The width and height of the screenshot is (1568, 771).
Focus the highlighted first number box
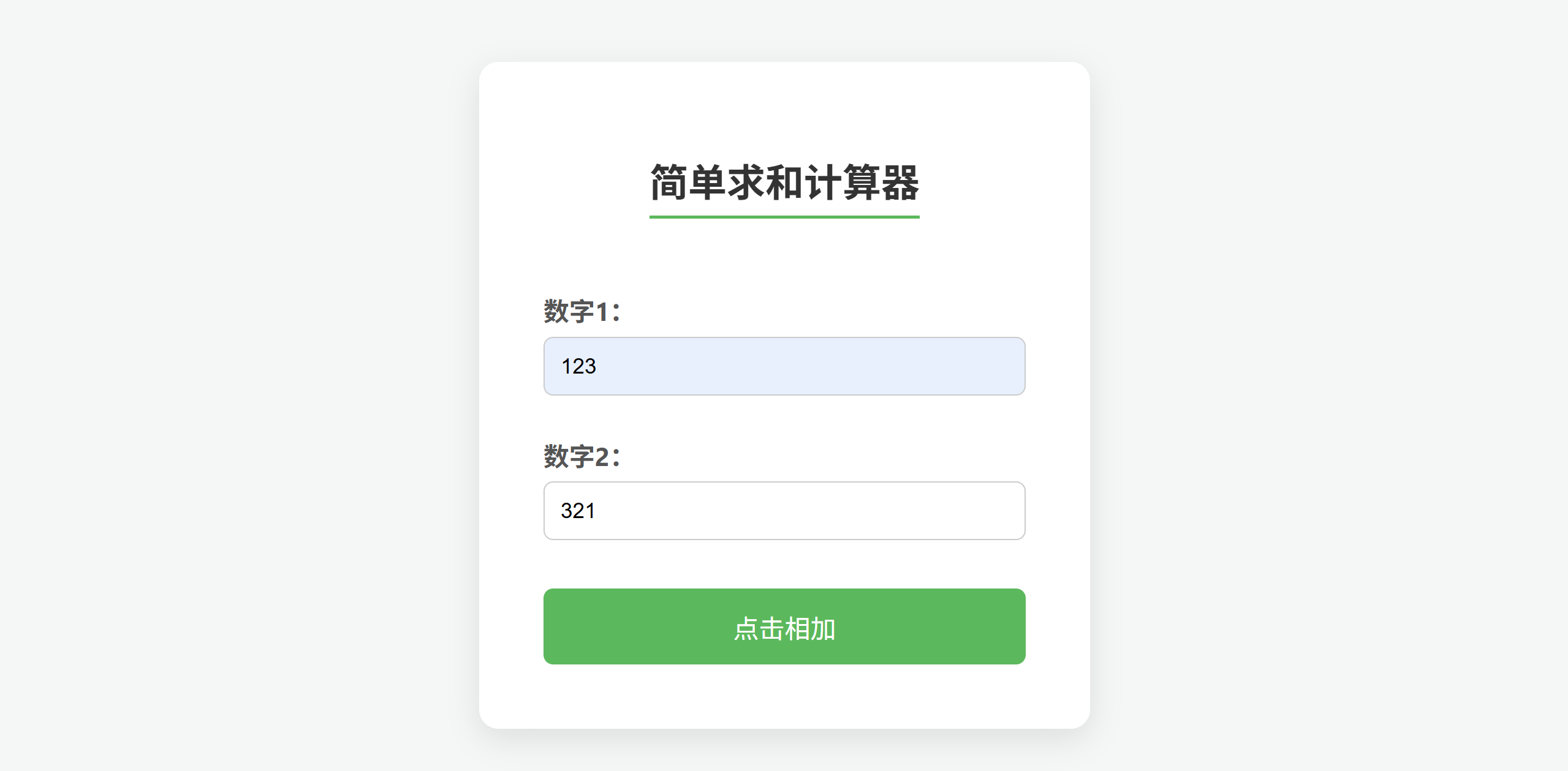tap(784, 366)
